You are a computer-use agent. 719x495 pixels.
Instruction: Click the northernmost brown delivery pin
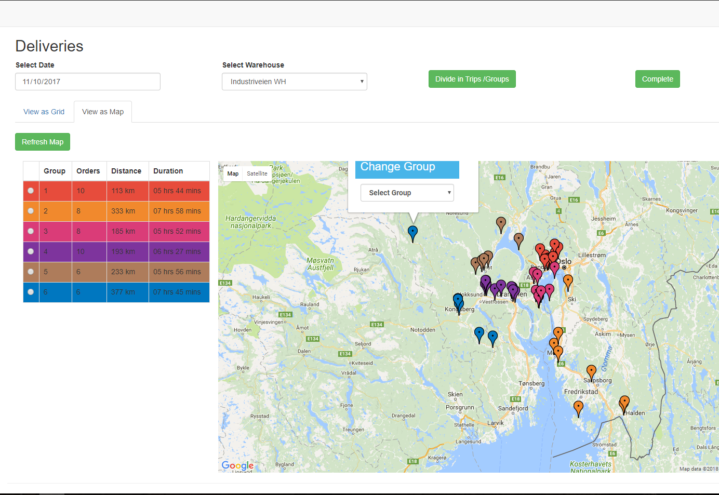pyautogui.click(x=500, y=223)
